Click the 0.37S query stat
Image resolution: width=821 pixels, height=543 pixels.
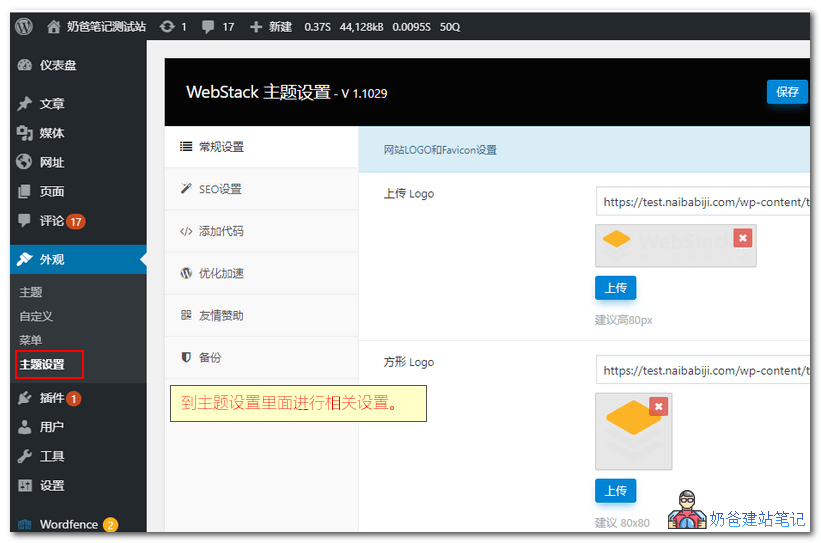[317, 27]
